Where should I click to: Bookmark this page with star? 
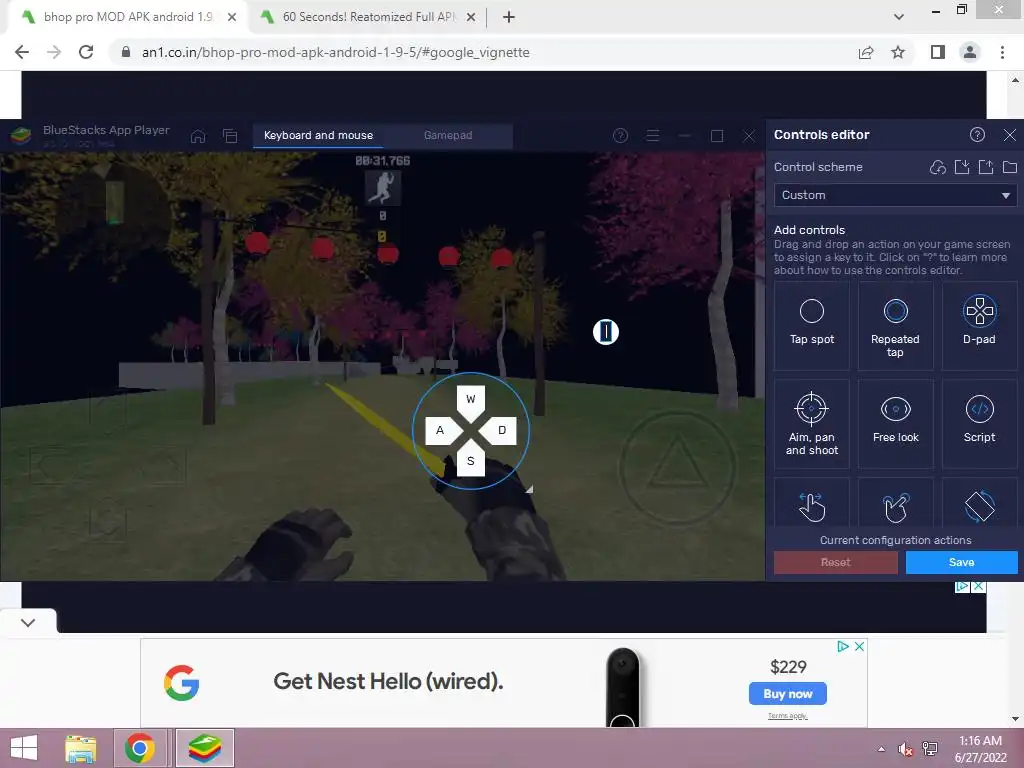(x=898, y=52)
